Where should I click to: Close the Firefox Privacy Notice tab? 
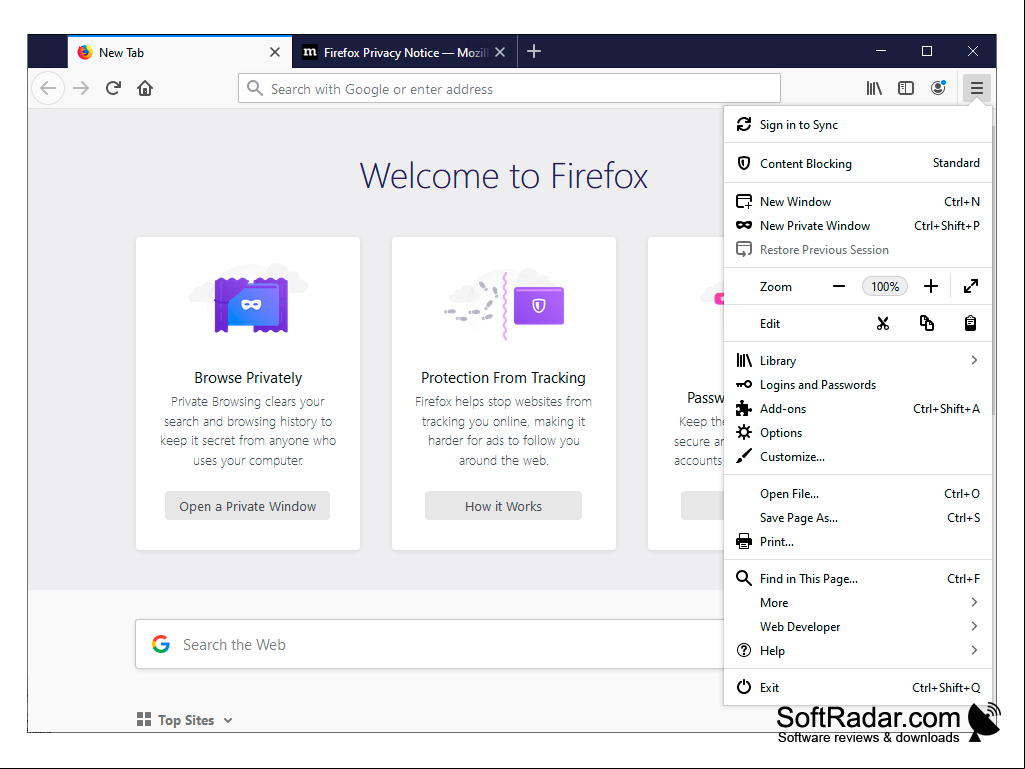click(x=500, y=52)
